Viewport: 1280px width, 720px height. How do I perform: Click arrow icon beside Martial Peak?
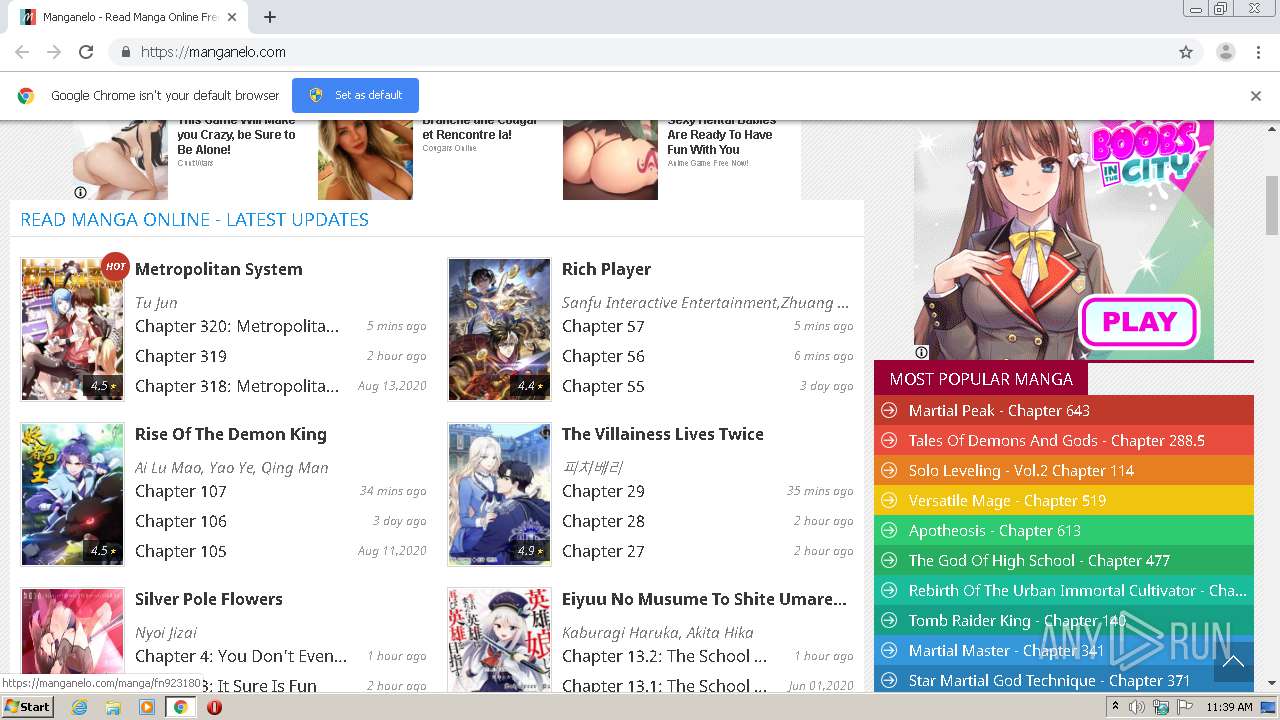888,411
